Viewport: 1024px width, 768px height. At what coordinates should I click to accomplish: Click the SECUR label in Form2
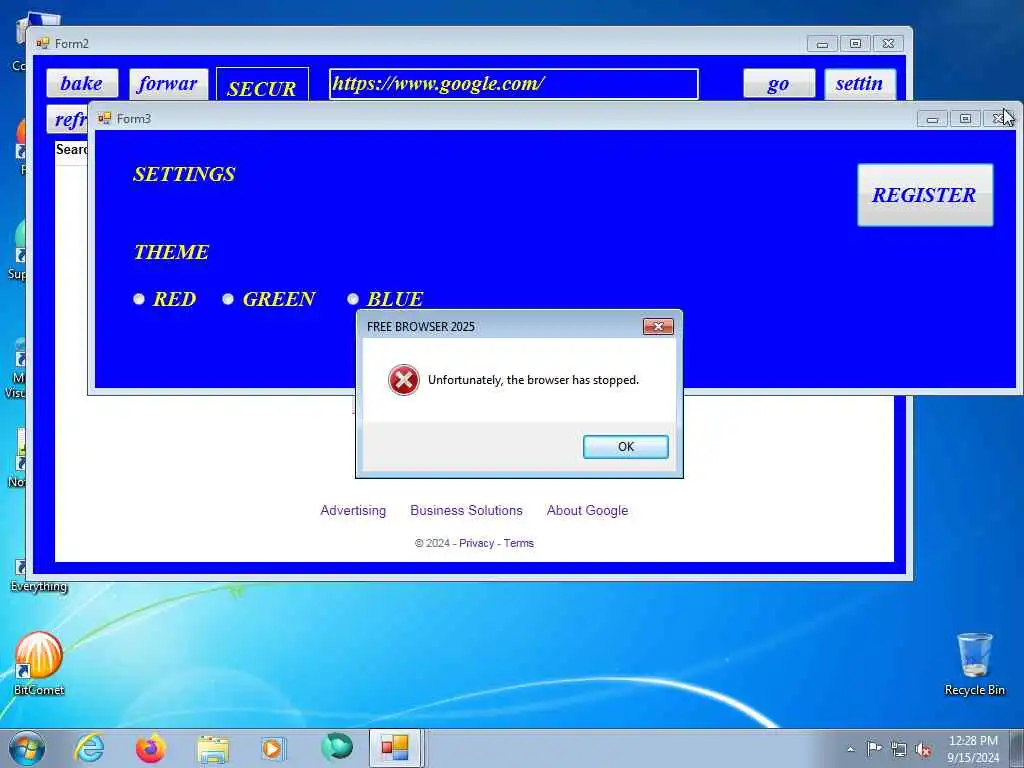[262, 84]
